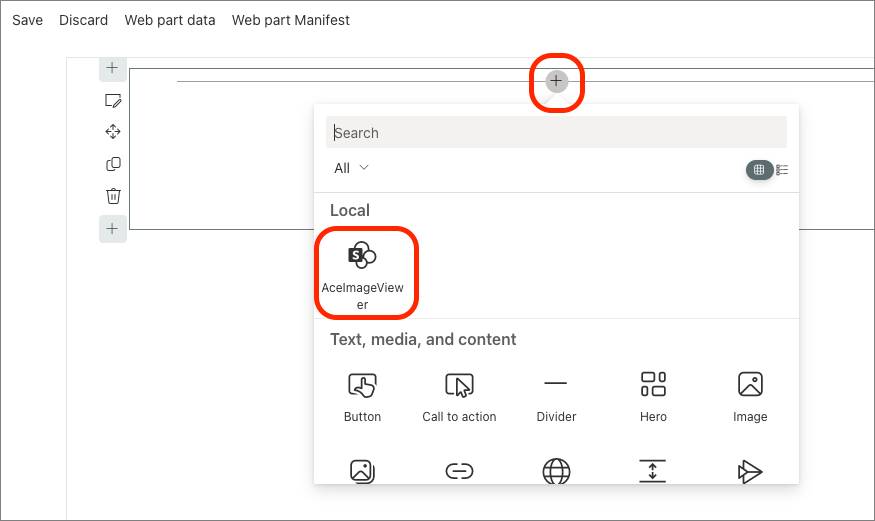Screen dimensions: 875x521
Task: Select the move section icon
Action: click(x=113, y=132)
